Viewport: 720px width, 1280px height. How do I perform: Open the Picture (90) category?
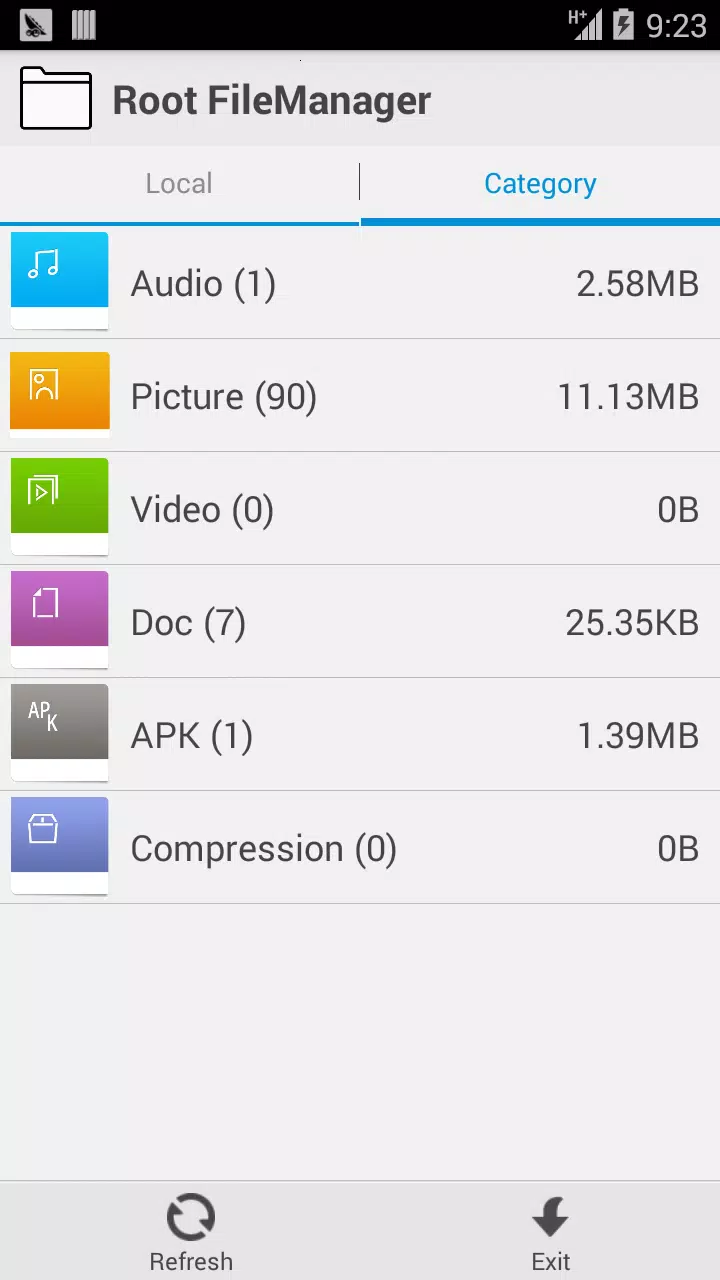(360, 396)
